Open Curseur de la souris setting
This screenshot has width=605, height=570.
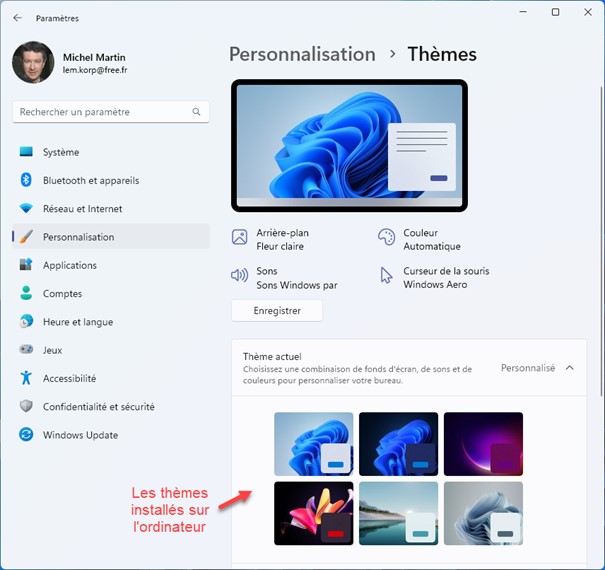(x=444, y=278)
